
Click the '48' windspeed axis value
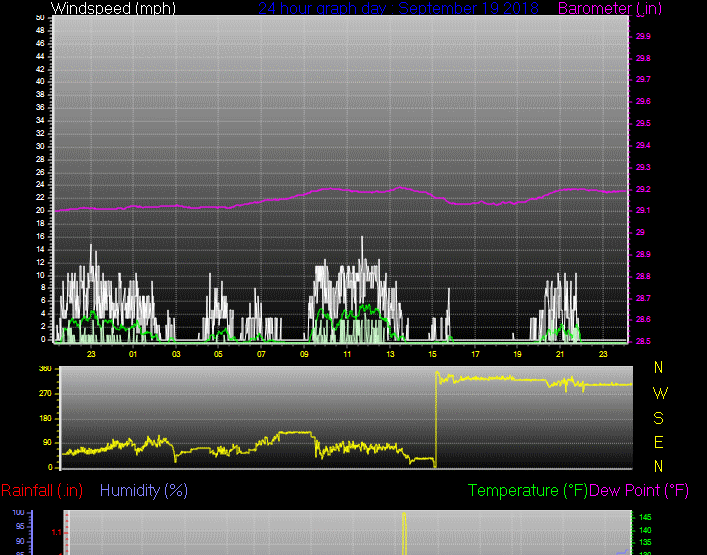(x=40, y=31)
